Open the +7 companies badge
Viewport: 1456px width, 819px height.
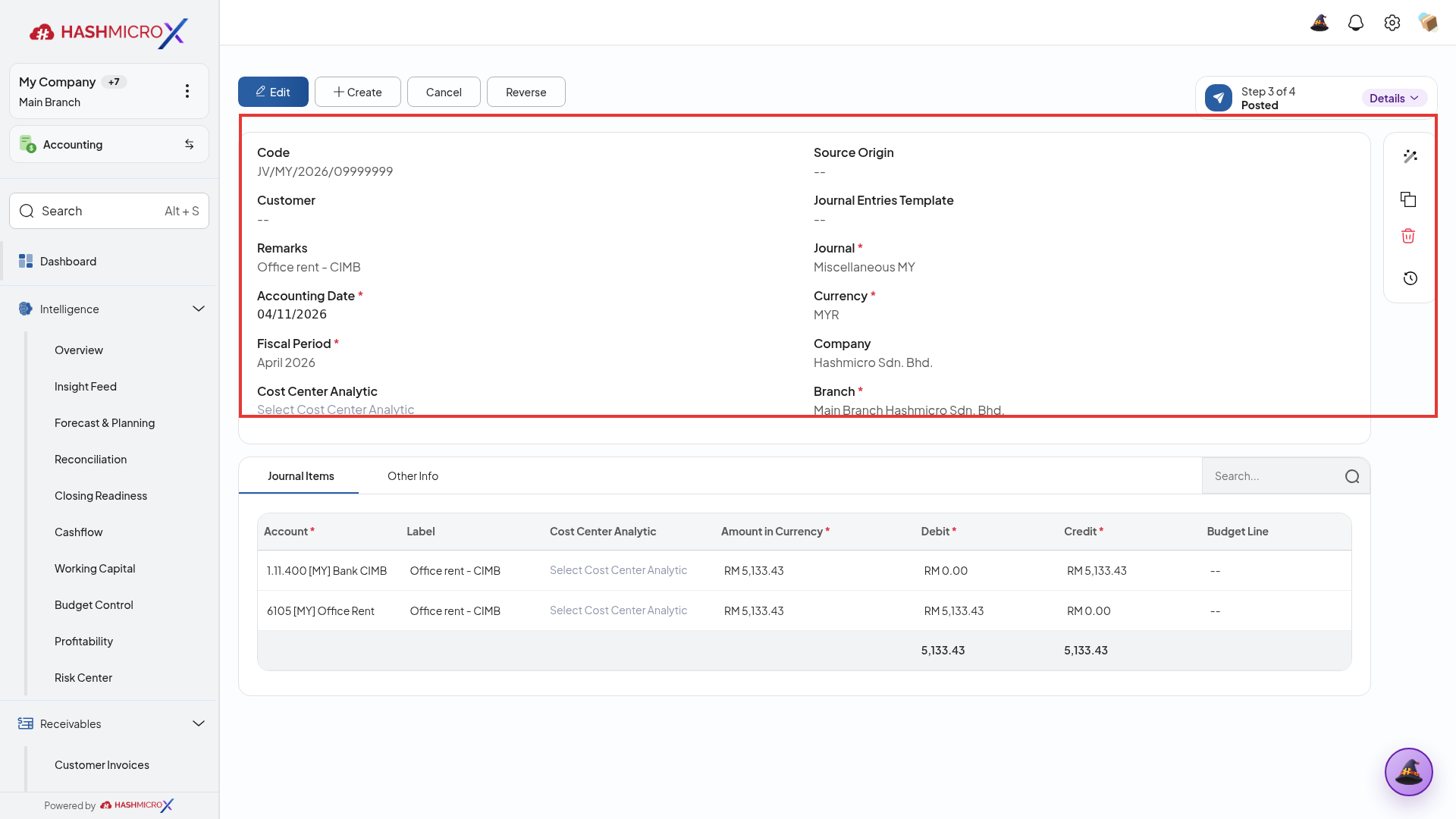coord(114,82)
